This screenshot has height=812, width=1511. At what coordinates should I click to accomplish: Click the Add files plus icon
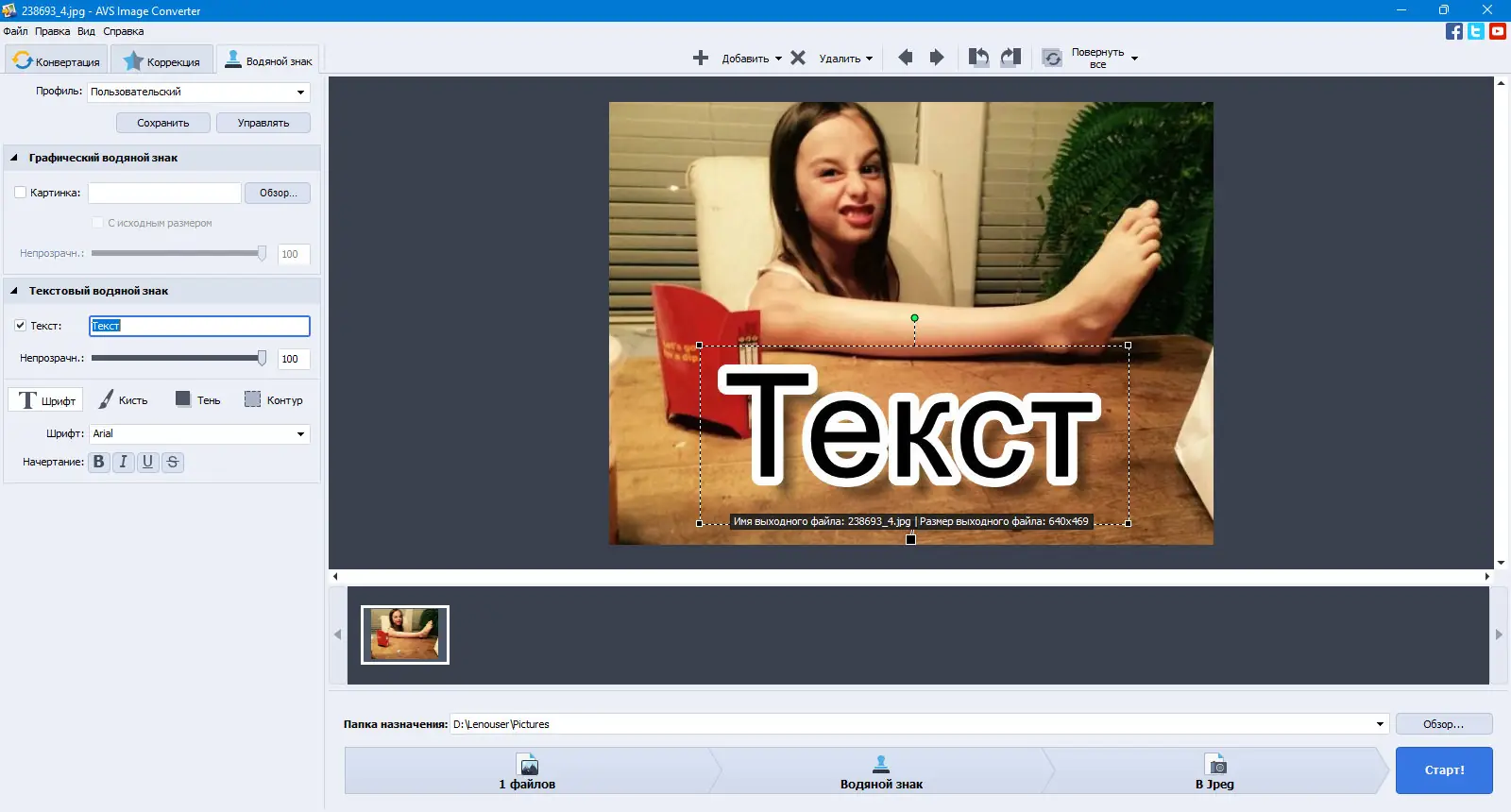point(701,58)
